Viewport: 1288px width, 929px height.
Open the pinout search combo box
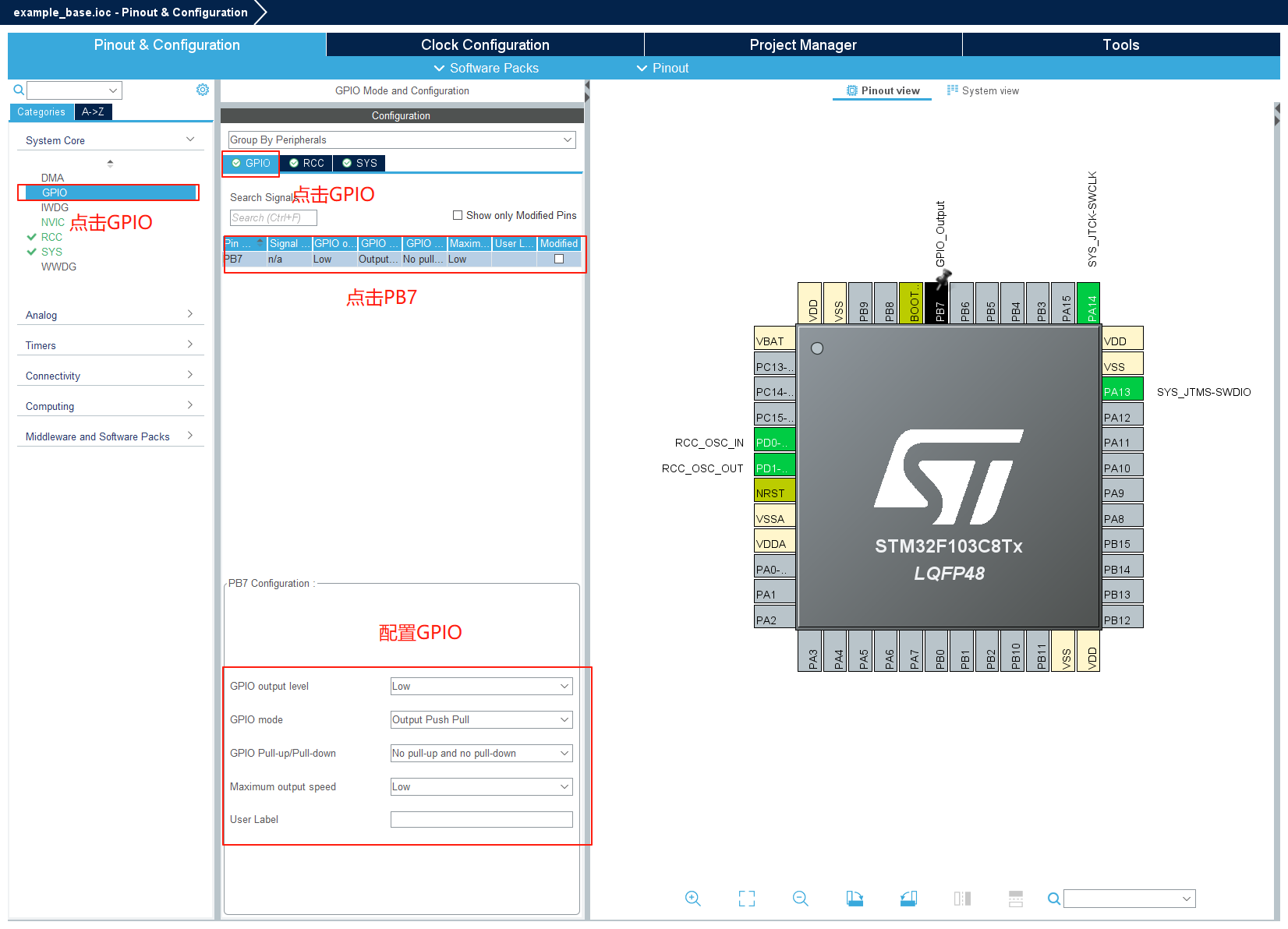coord(1130,899)
